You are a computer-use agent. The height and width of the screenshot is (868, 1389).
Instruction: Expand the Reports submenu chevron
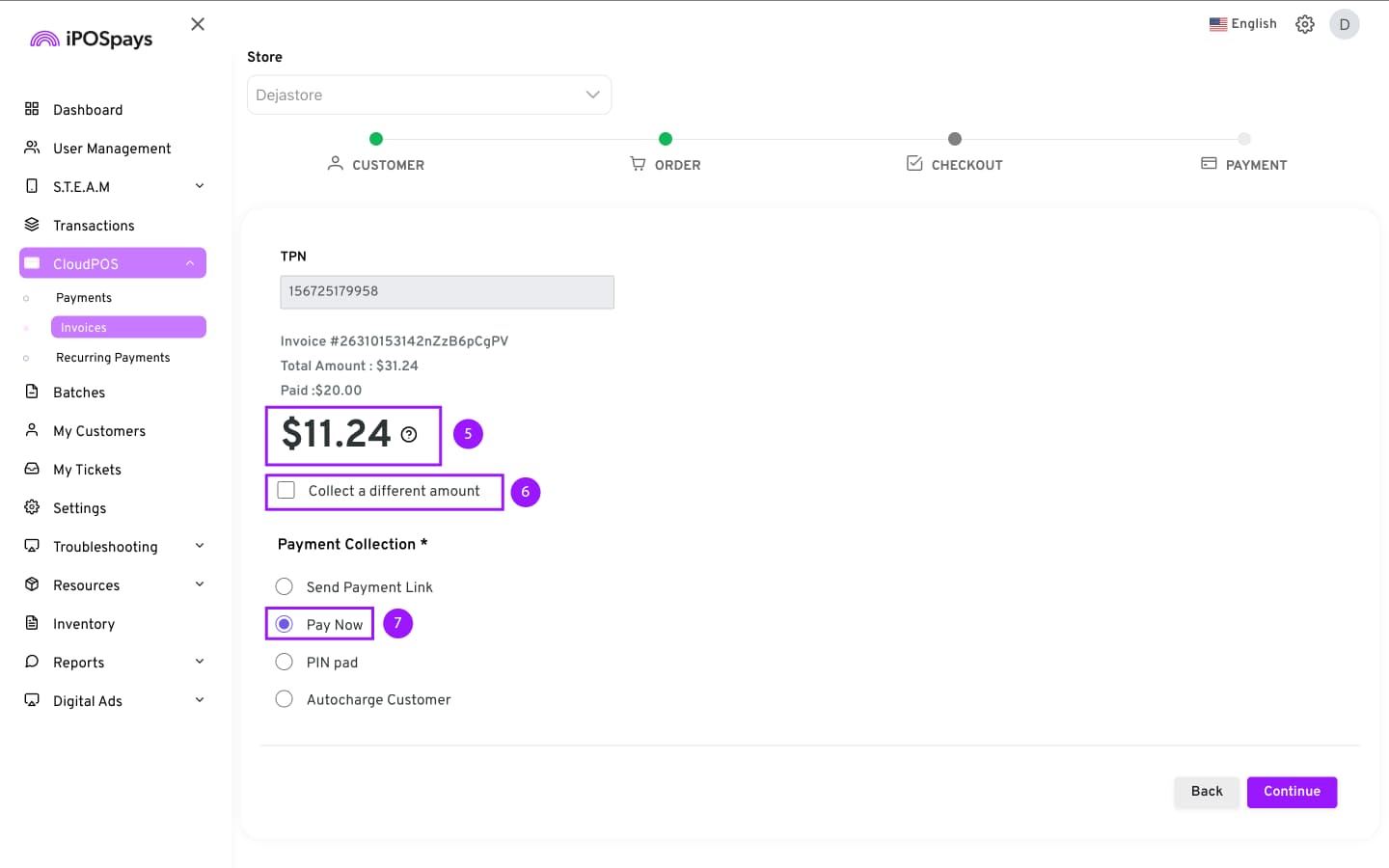tap(200, 662)
